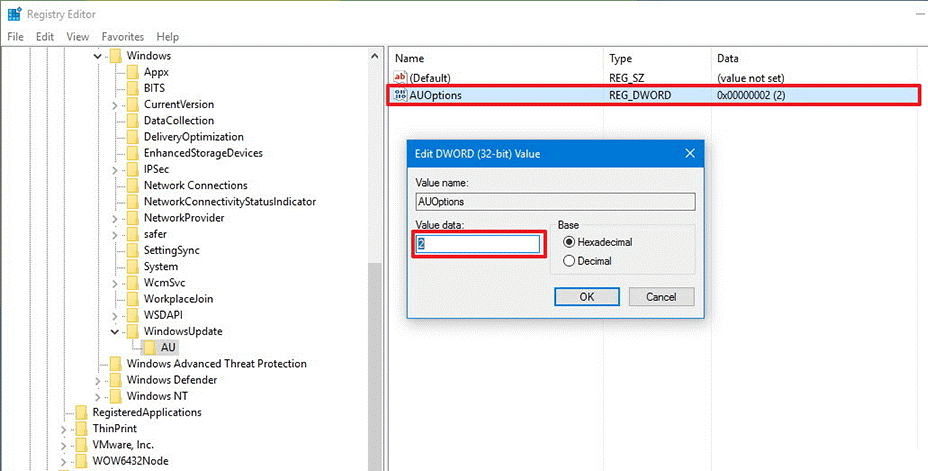Click the Windows Defender folder icon
The image size is (928, 471).
click(x=116, y=380)
